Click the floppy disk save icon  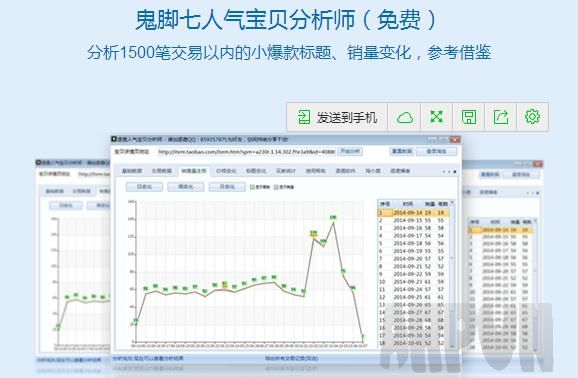(x=469, y=117)
